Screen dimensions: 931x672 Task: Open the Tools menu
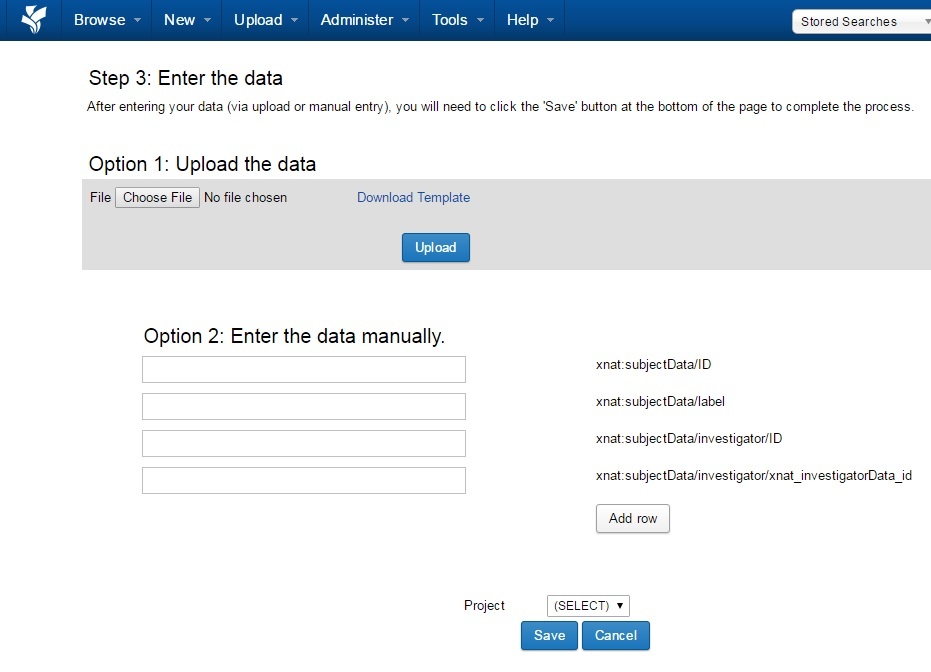click(x=450, y=19)
